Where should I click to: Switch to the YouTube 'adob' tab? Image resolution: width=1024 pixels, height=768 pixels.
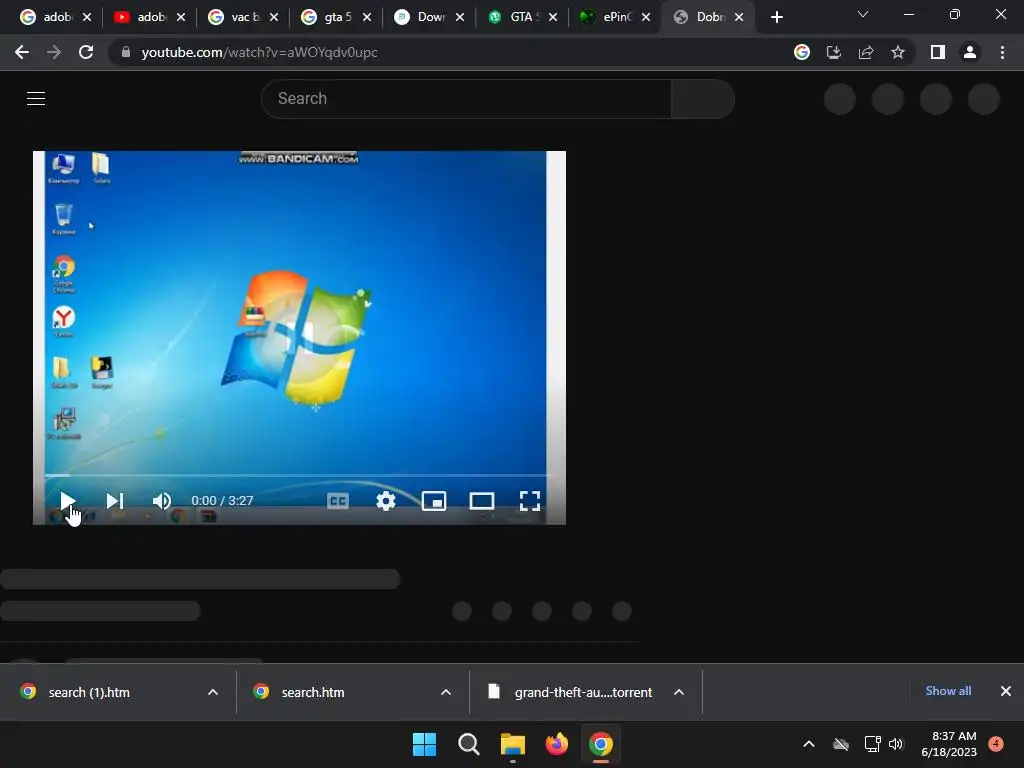point(141,17)
